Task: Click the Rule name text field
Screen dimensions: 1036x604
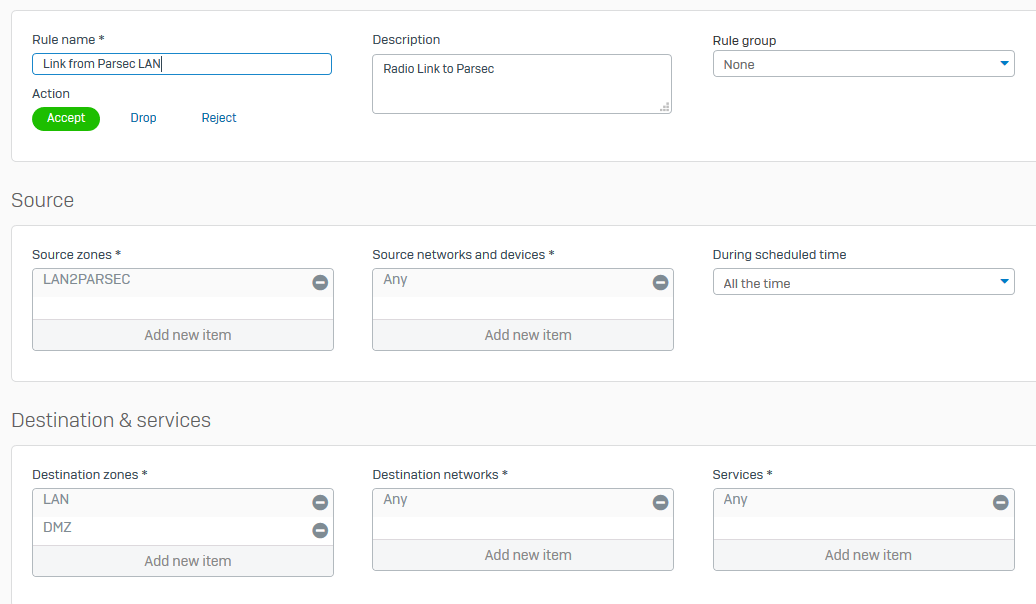Action: tap(182, 64)
